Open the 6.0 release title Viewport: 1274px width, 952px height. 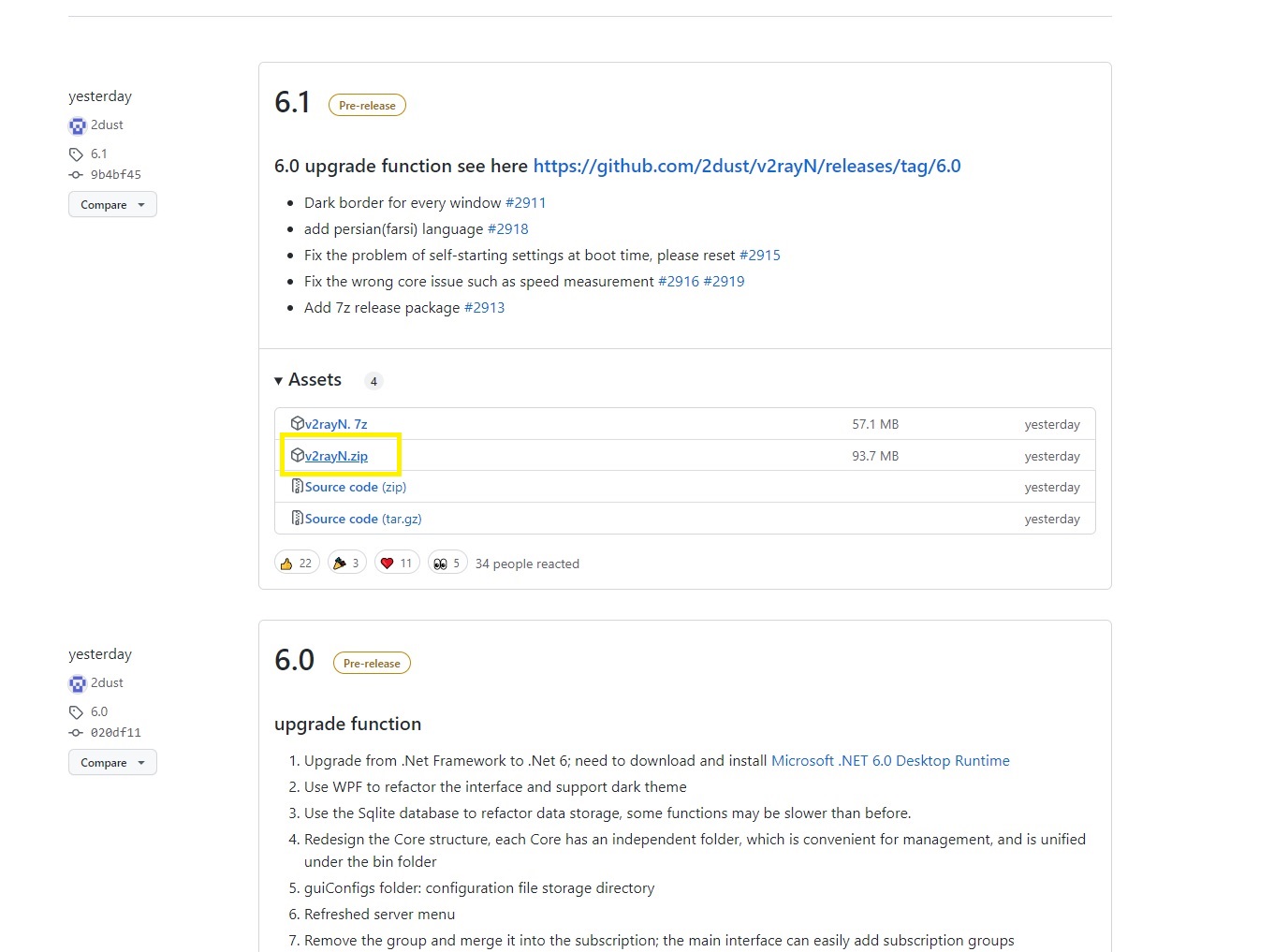tap(294, 660)
